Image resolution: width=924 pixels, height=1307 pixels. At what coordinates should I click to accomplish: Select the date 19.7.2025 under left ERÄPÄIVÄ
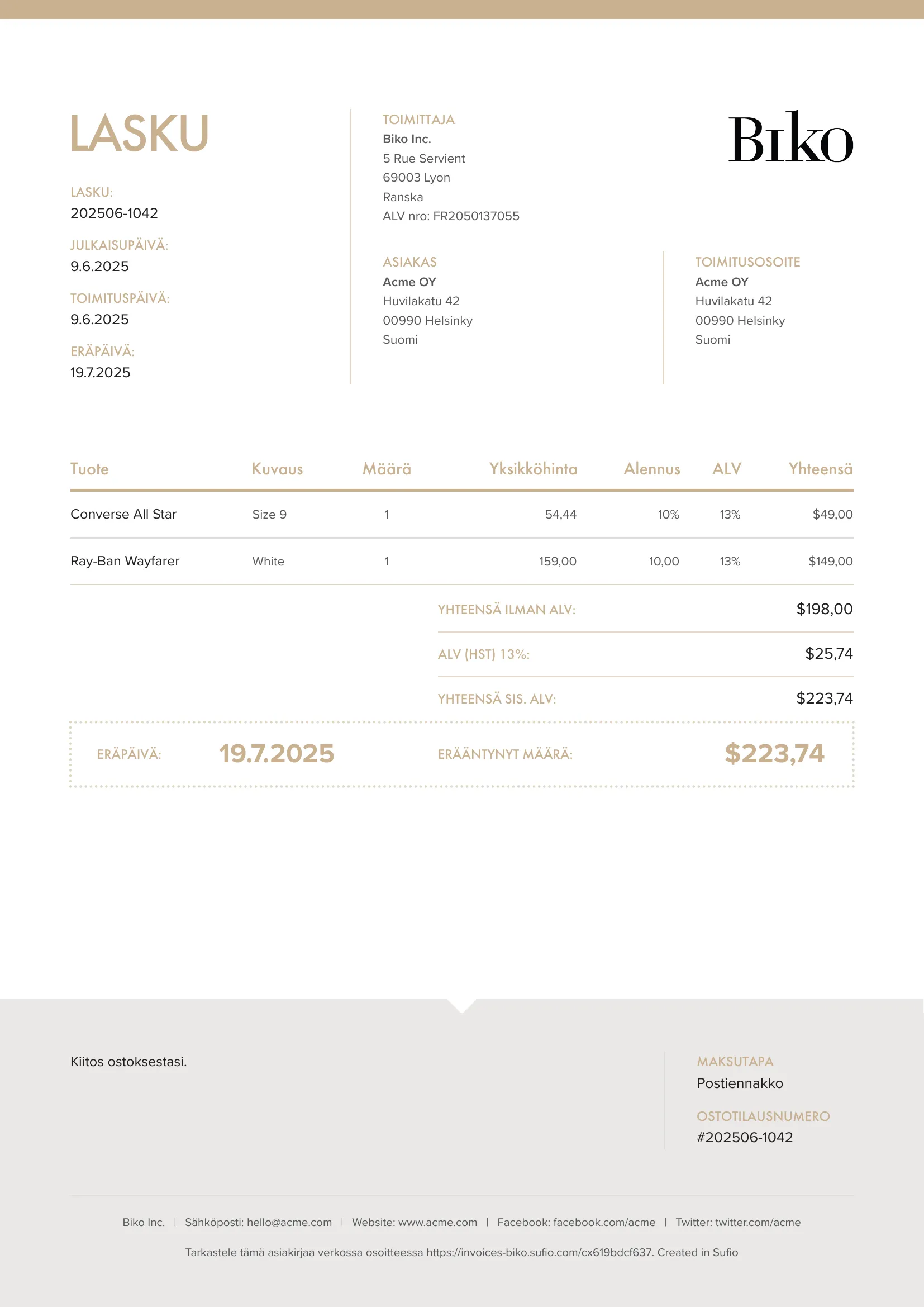(100, 372)
